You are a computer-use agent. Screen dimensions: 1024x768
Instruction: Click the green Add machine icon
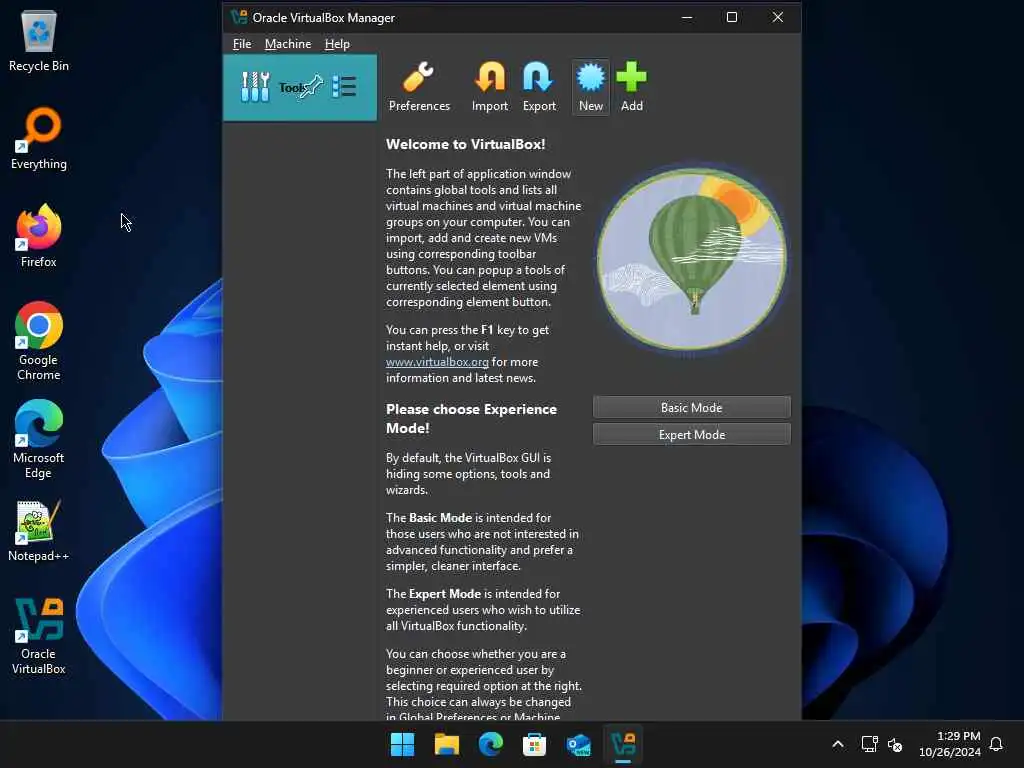[632, 87]
